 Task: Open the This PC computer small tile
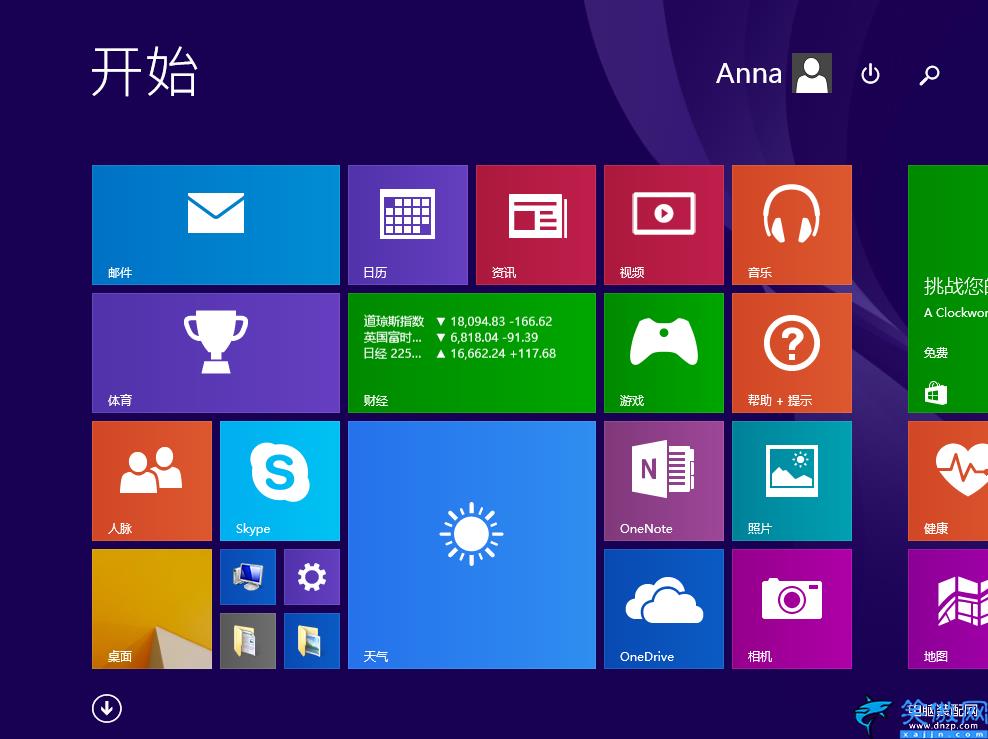pos(248,576)
